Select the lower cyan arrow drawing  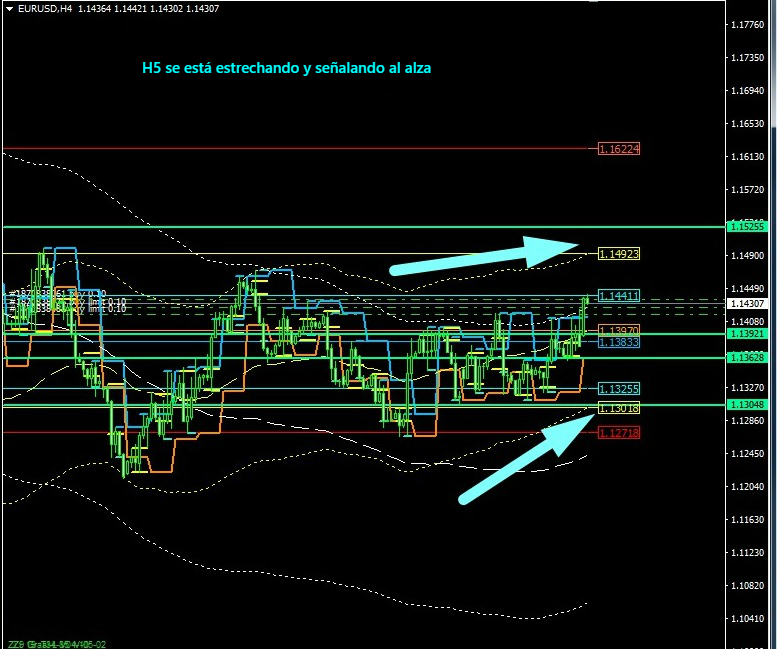coord(520,460)
